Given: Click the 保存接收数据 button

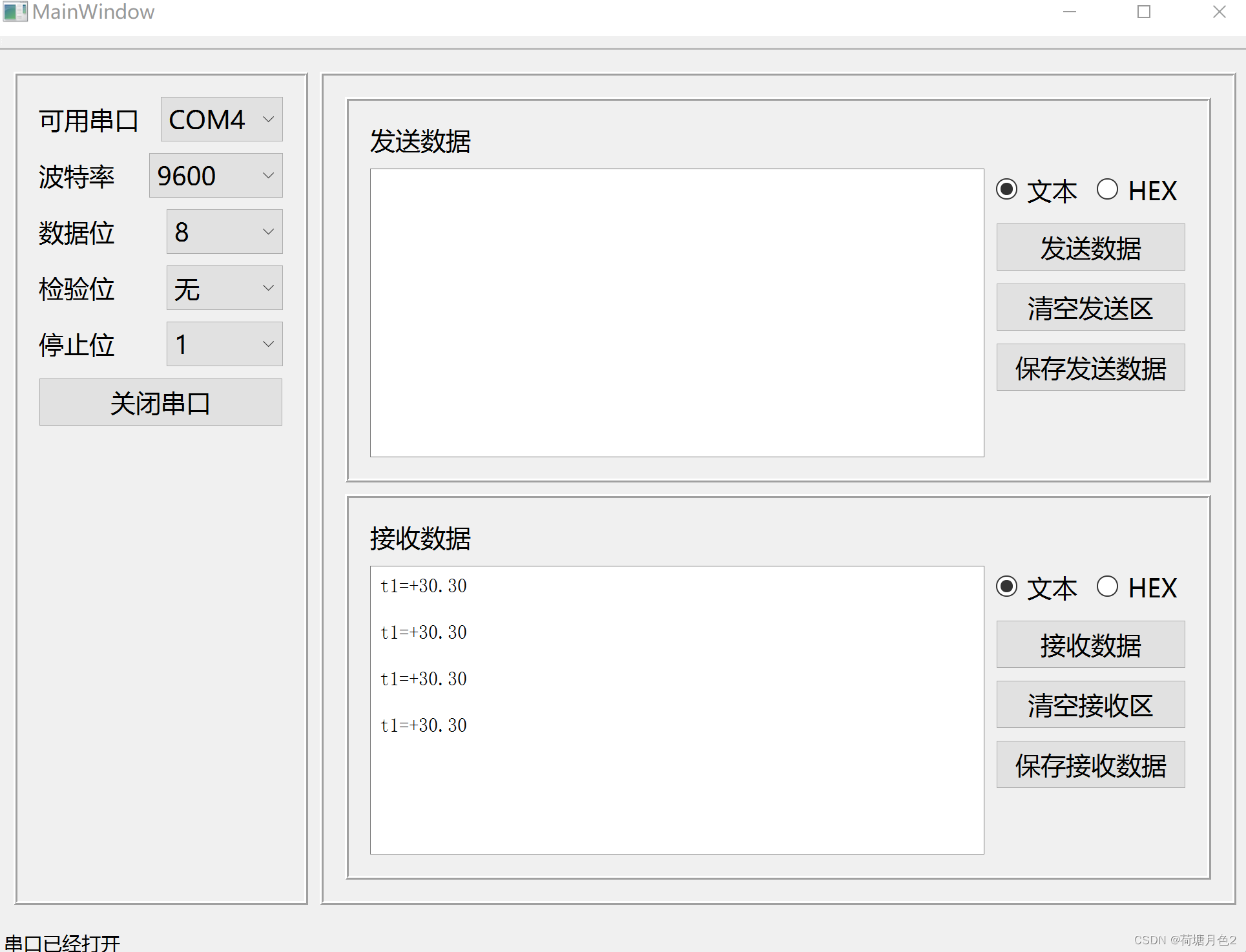Looking at the screenshot, I should pyautogui.click(x=1091, y=765).
